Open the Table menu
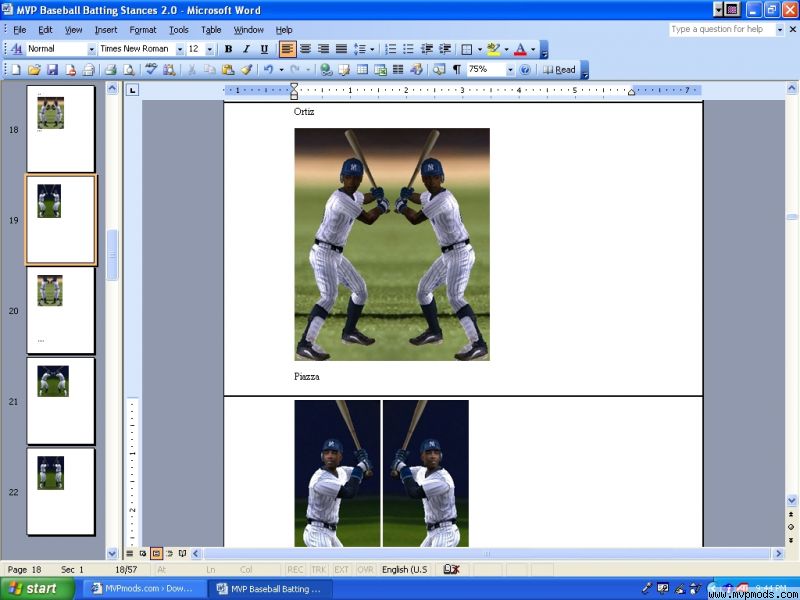800x600 pixels. click(x=211, y=30)
